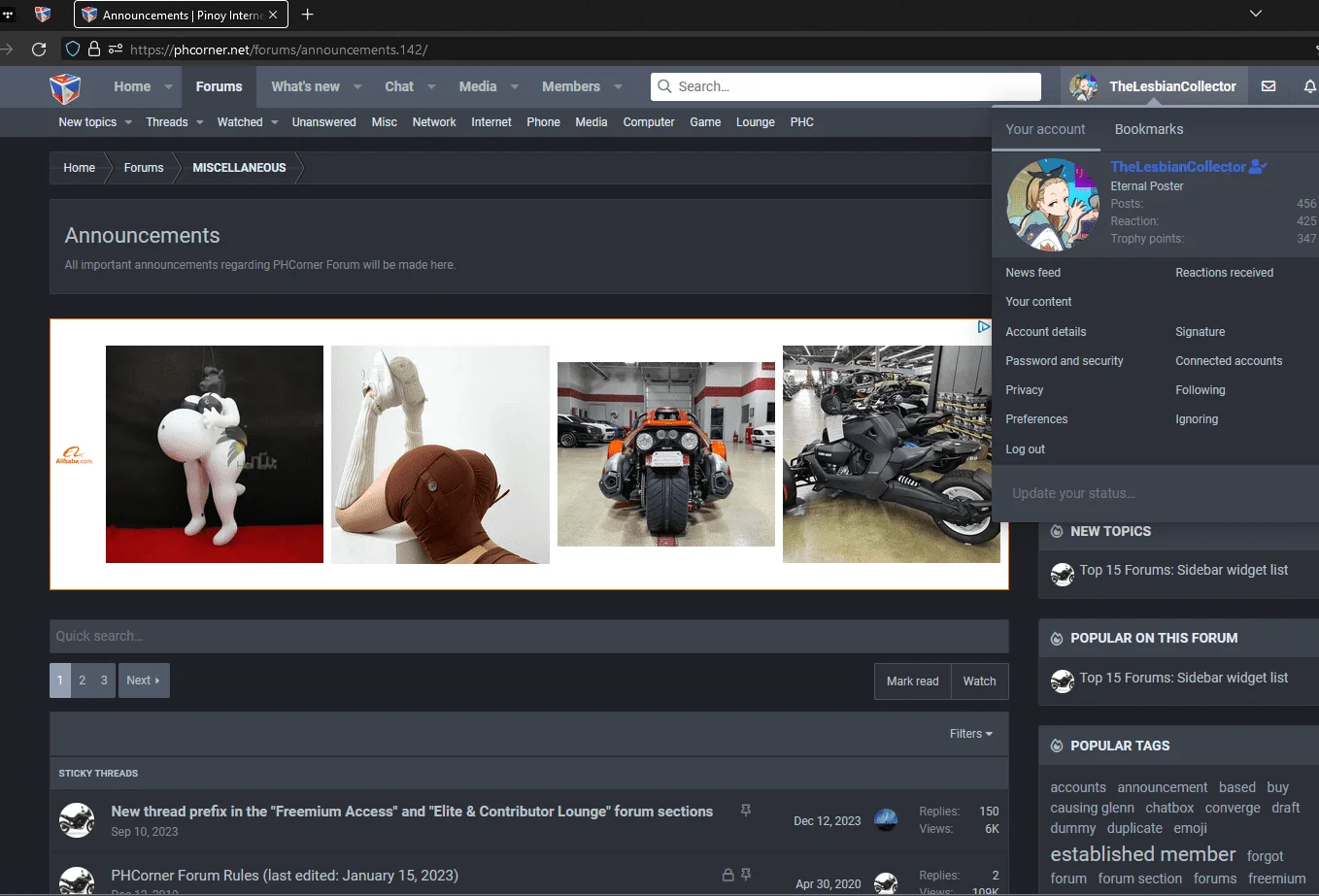
Task: Open Signature settings
Action: click(1201, 332)
